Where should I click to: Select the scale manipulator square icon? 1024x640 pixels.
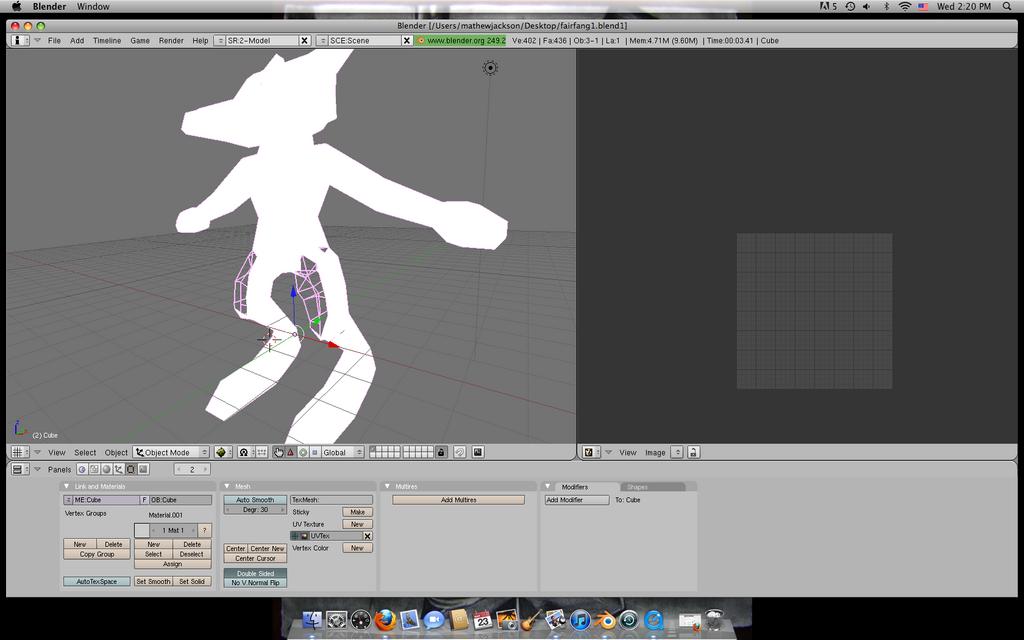tap(314, 452)
